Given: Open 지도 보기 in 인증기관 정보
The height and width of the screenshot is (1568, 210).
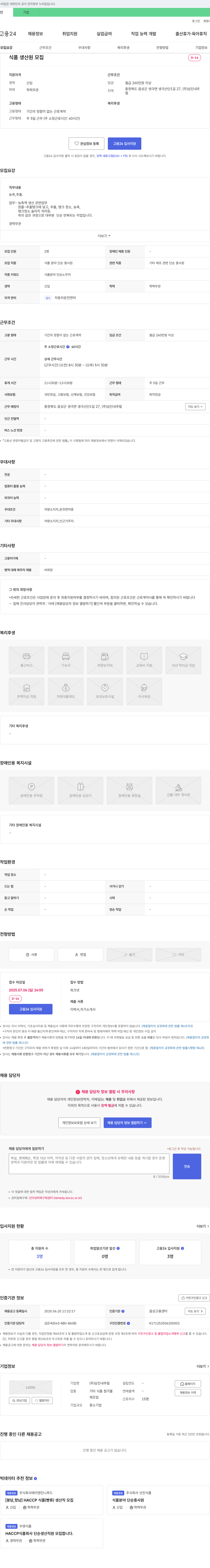Looking at the screenshot, I should 195,1311.
